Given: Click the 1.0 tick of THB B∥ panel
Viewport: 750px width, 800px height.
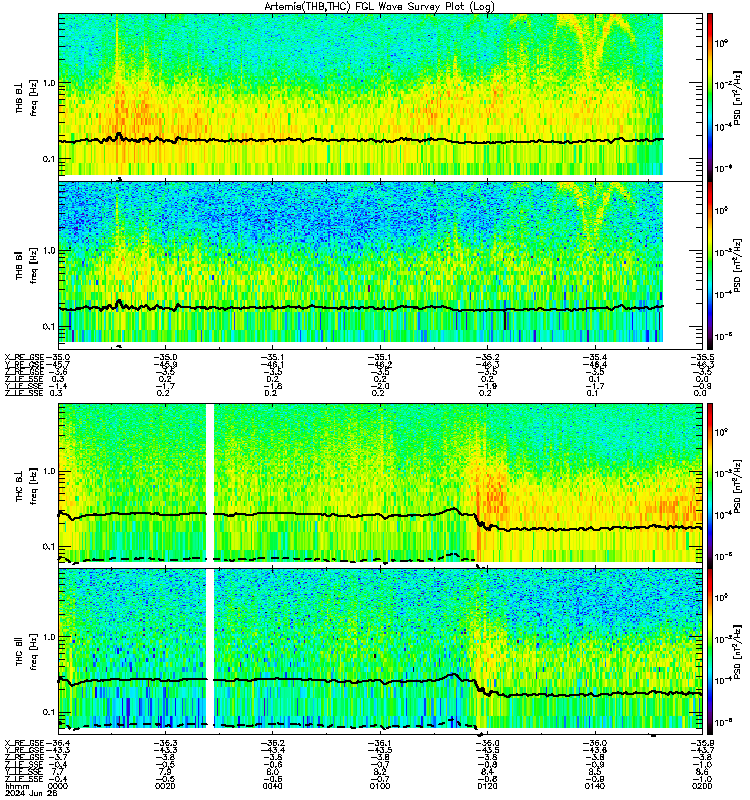Looking at the screenshot, I should pyautogui.click(x=49, y=251).
